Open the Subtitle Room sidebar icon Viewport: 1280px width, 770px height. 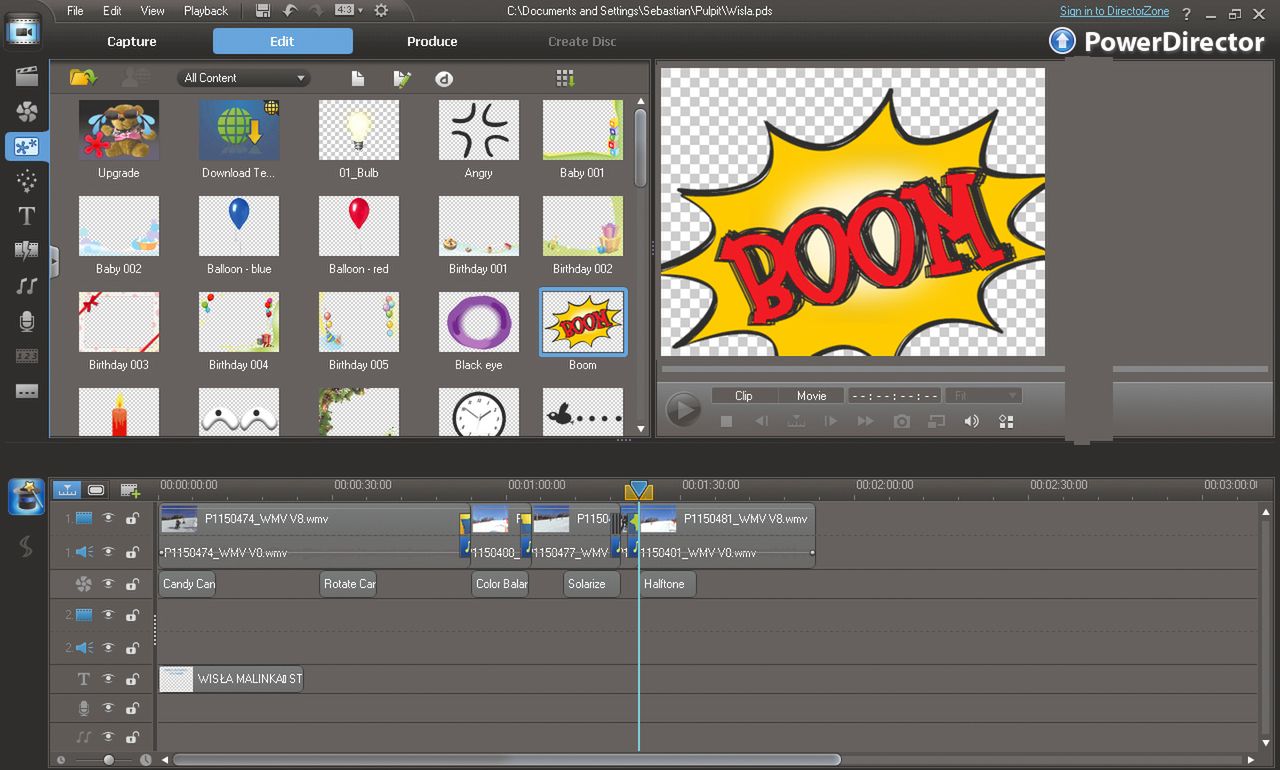[26, 391]
